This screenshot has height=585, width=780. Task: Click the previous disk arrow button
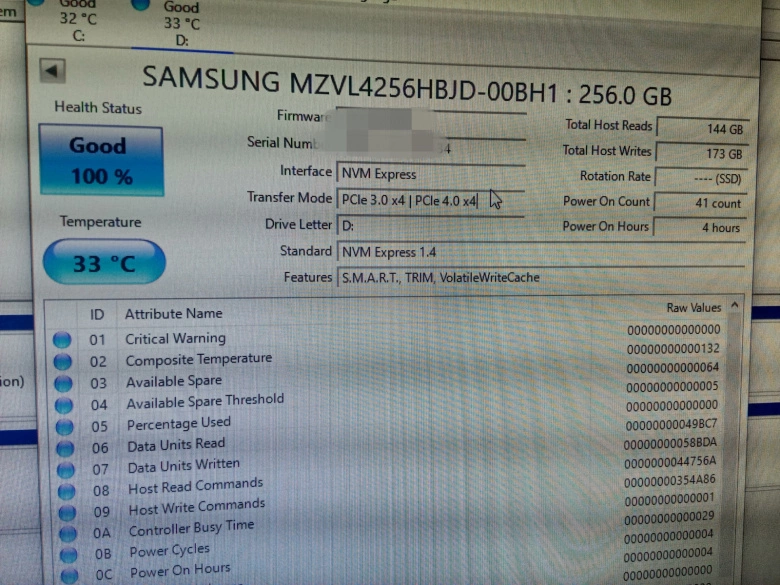click(x=53, y=71)
